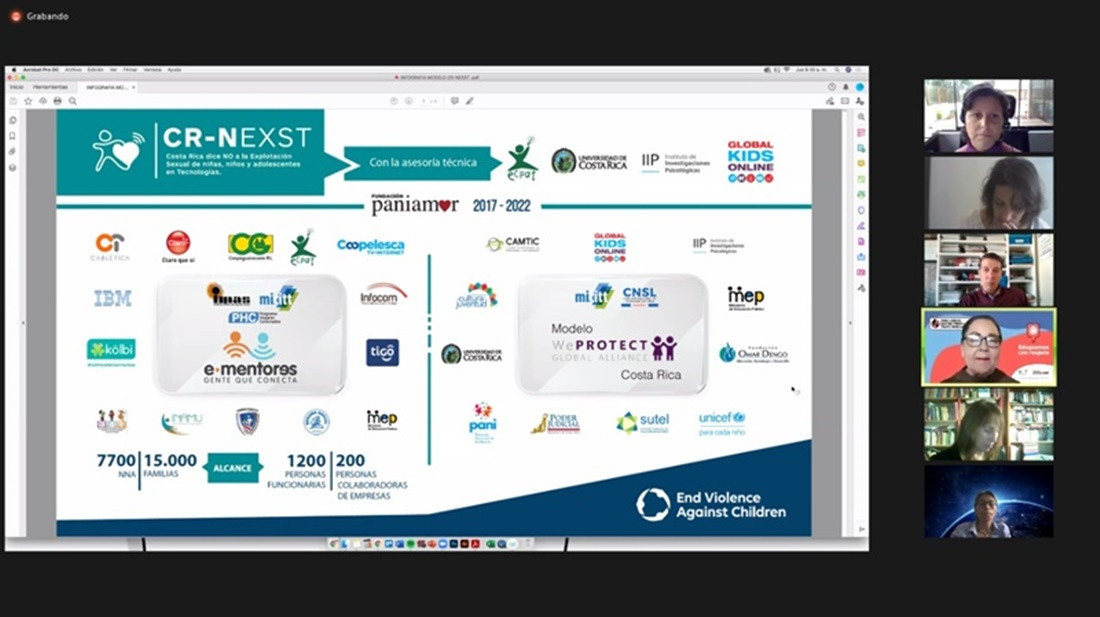The width and height of the screenshot is (1100, 617).
Task: Click the print icon in Acrobat toolbar
Action: pyautogui.click(x=58, y=101)
